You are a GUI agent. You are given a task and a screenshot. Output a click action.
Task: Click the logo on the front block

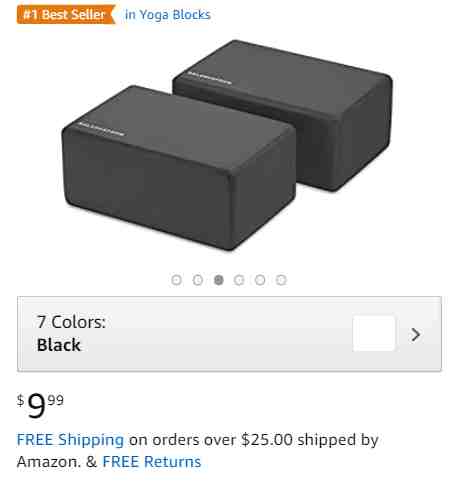click(x=101, y=129)
